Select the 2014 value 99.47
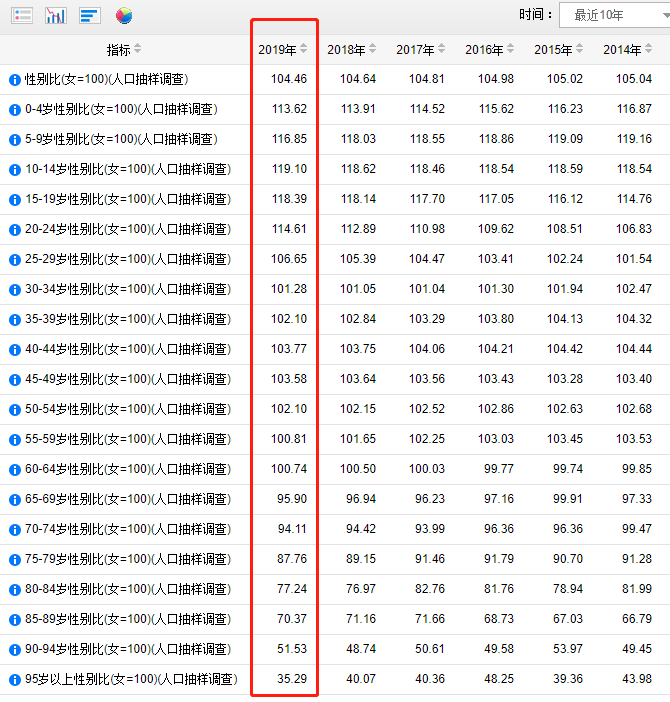The width and height of the screenshot is (670, 702). pos(637,529)
